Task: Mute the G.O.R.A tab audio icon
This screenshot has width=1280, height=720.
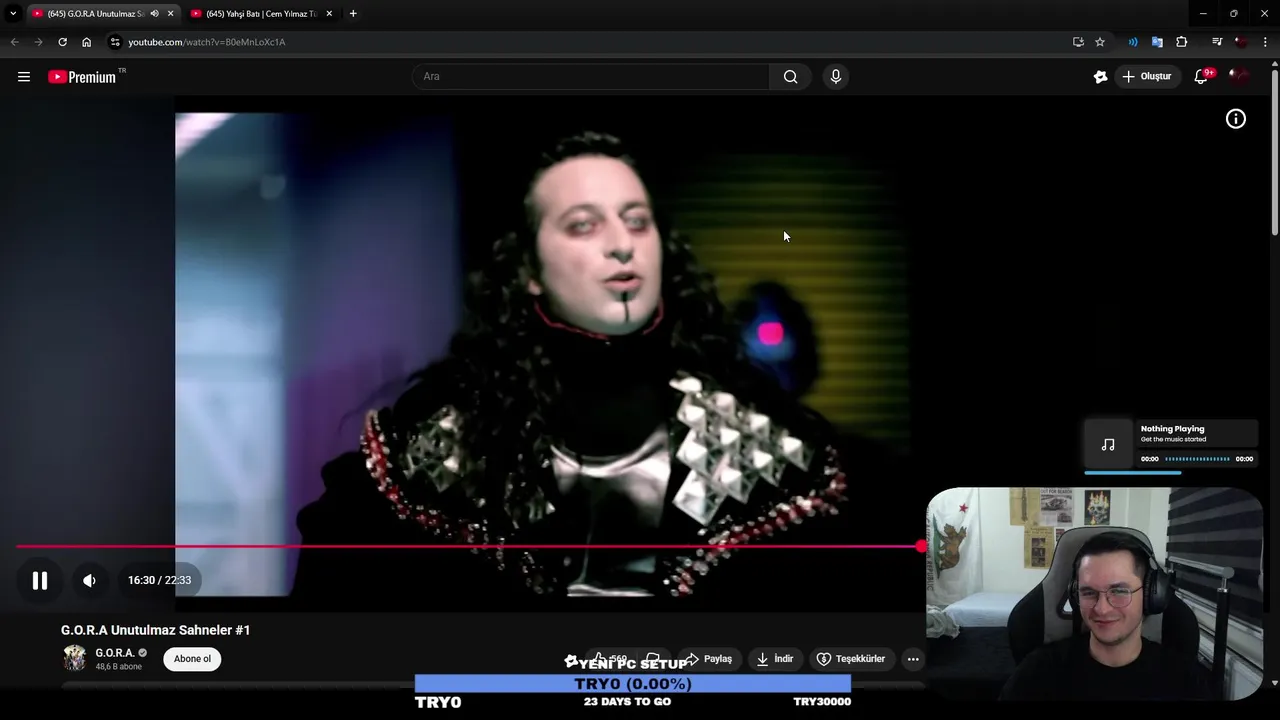Action: (154, 14)
